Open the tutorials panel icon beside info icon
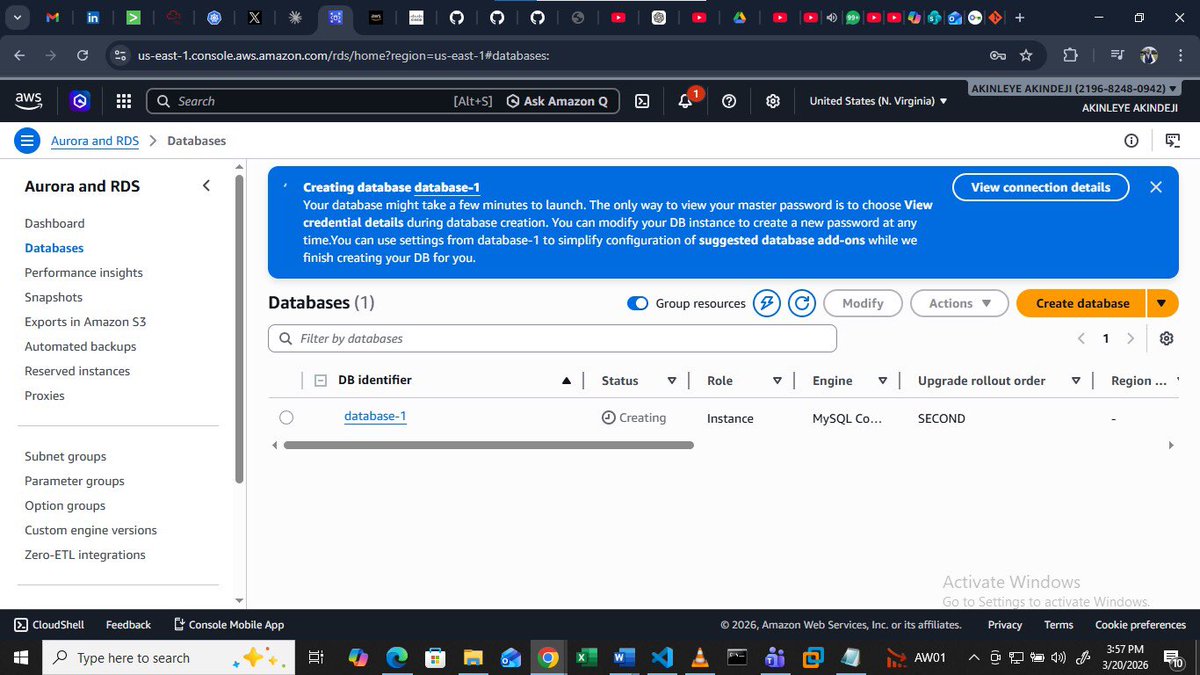The image size is (1200, 675). tap(1174, 141)
